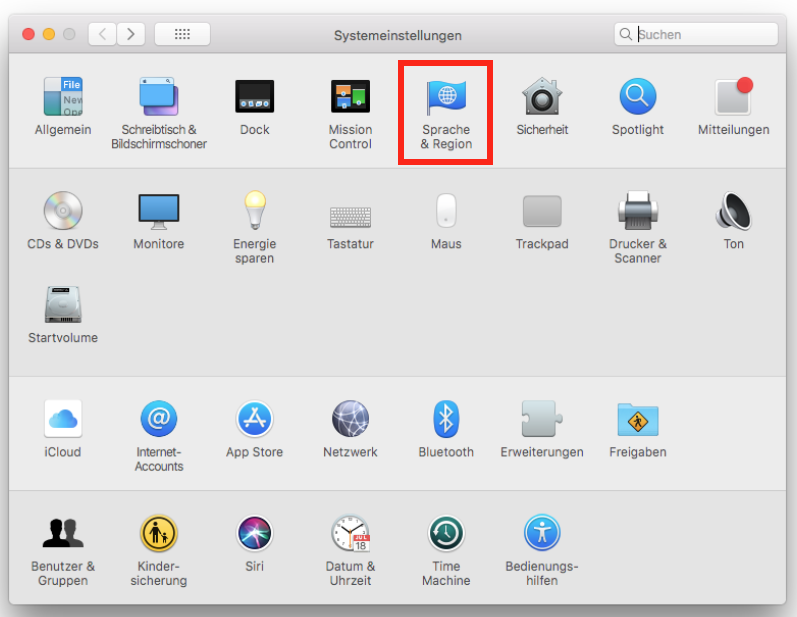Go back with the left arrow button

(102, 34)
